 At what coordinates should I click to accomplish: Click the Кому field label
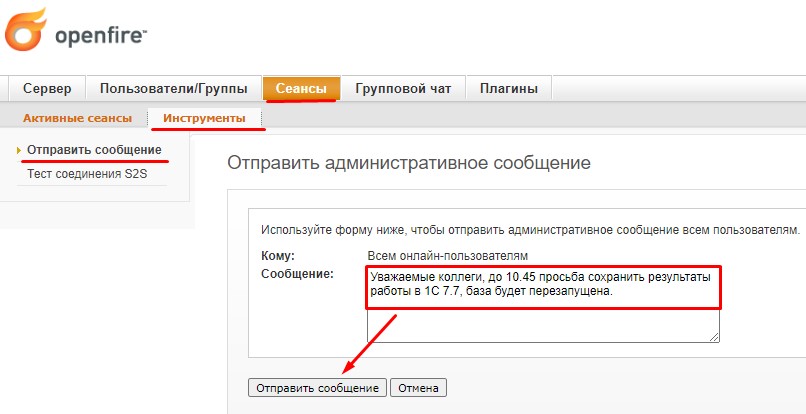point(277,256)
